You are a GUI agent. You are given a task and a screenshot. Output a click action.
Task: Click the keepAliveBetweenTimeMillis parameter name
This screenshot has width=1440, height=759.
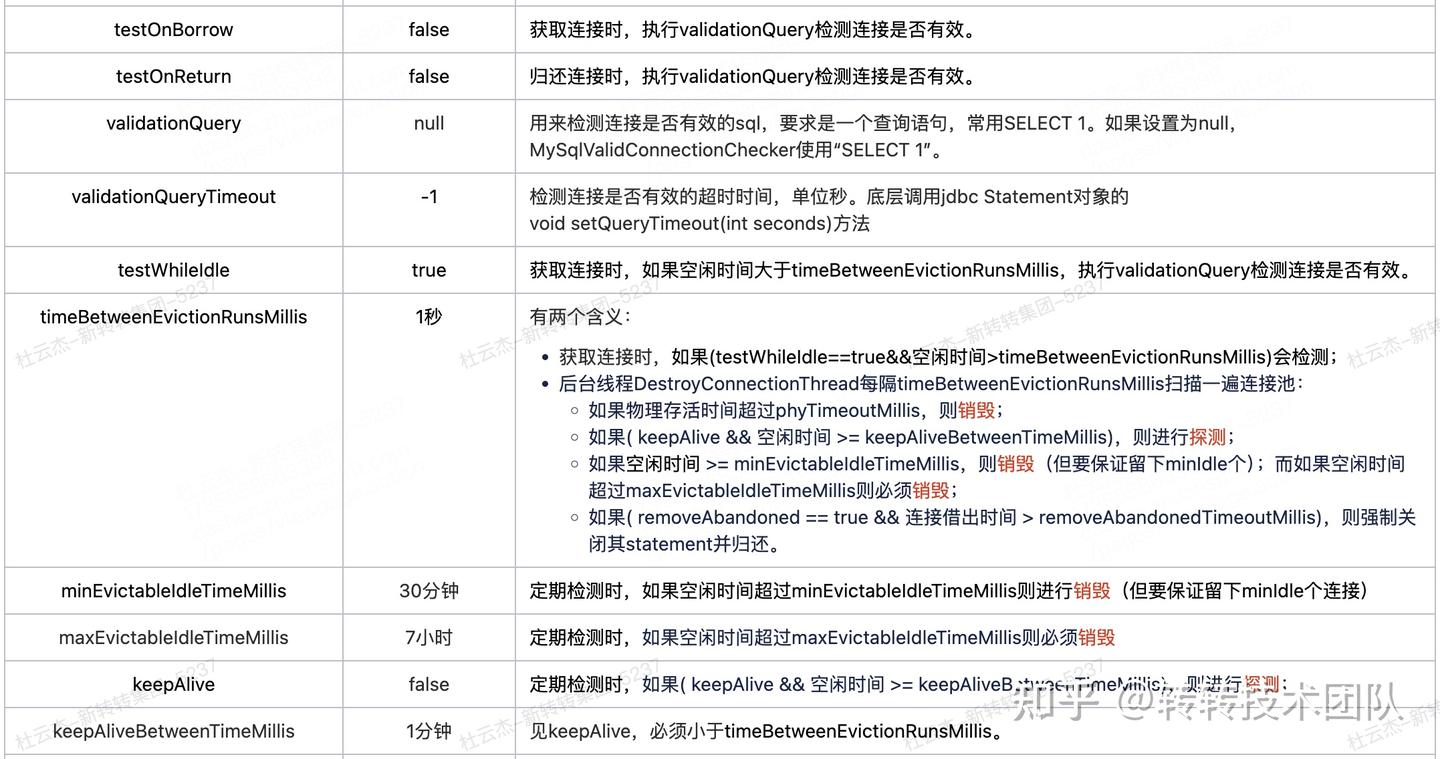coord(174,731)
